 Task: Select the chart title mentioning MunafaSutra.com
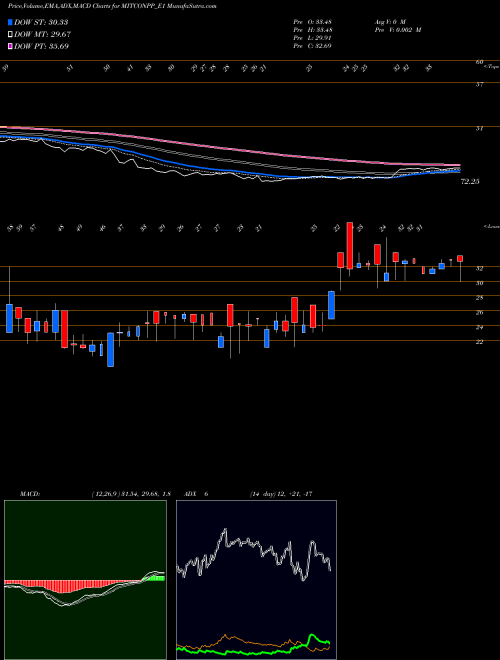tap(112, 7)
